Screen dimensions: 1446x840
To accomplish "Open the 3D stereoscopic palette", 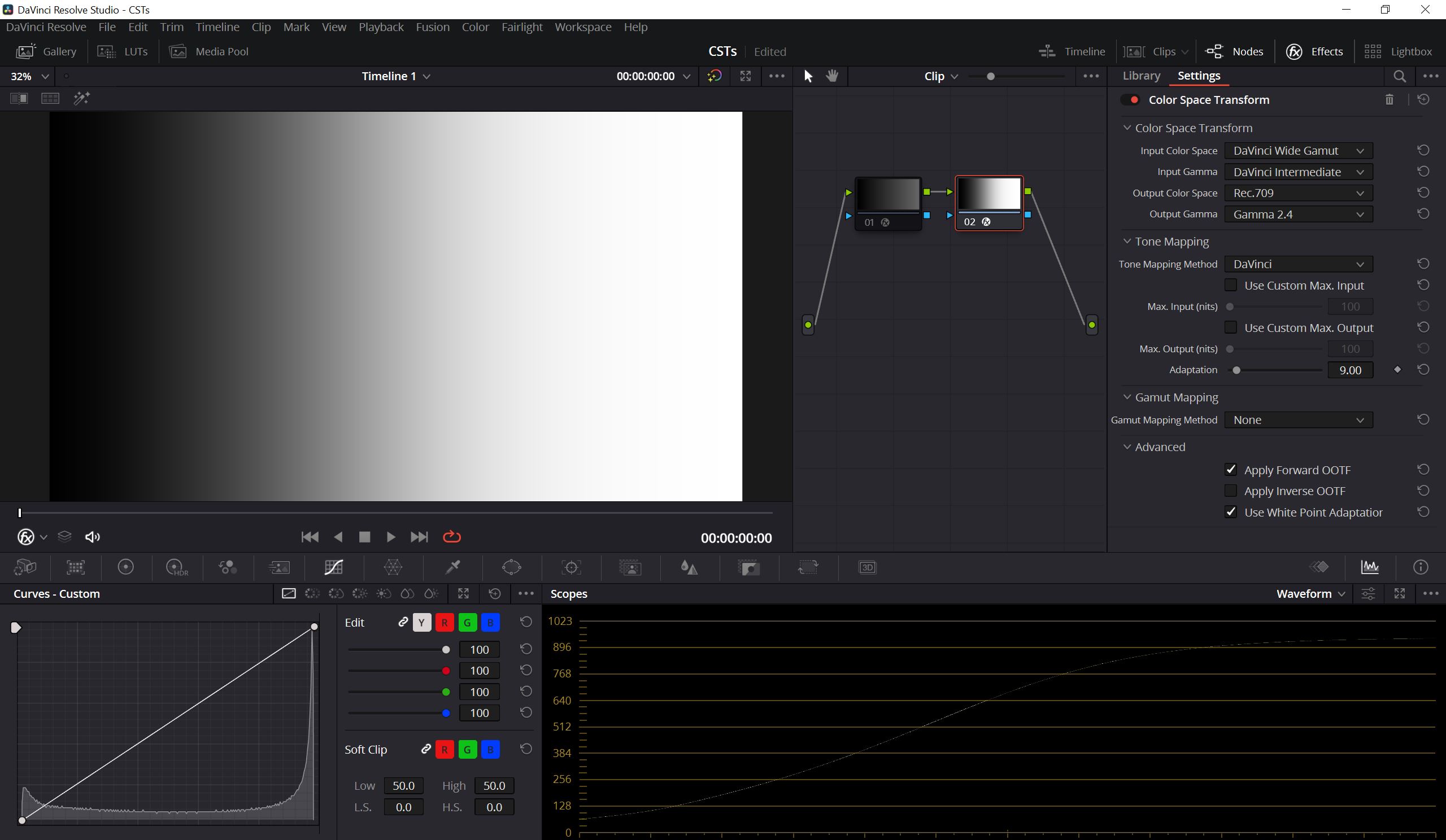I will click(x=867, y=567).
